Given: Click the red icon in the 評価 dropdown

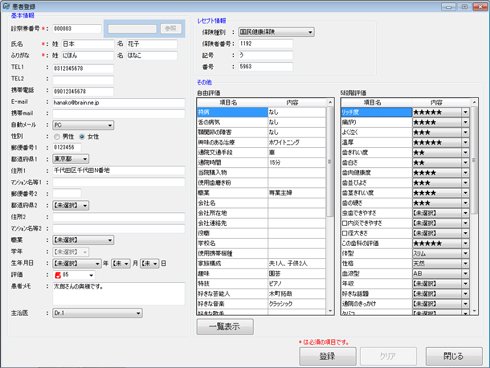Looking at the screenshot, I should pyautogui.click(x=57, y=275).
